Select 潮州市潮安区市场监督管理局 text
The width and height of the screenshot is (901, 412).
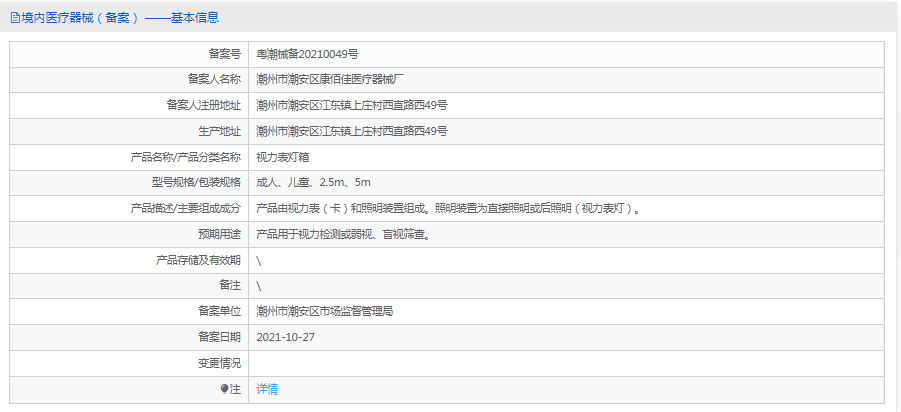(x=325, y=311)
